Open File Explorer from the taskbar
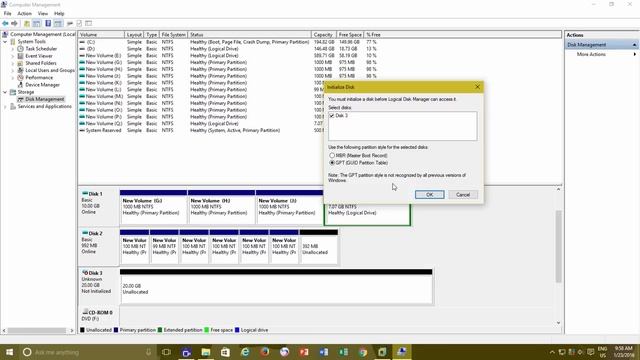Image resolution: width=640 pixels, height=360 pixels. 206,352
